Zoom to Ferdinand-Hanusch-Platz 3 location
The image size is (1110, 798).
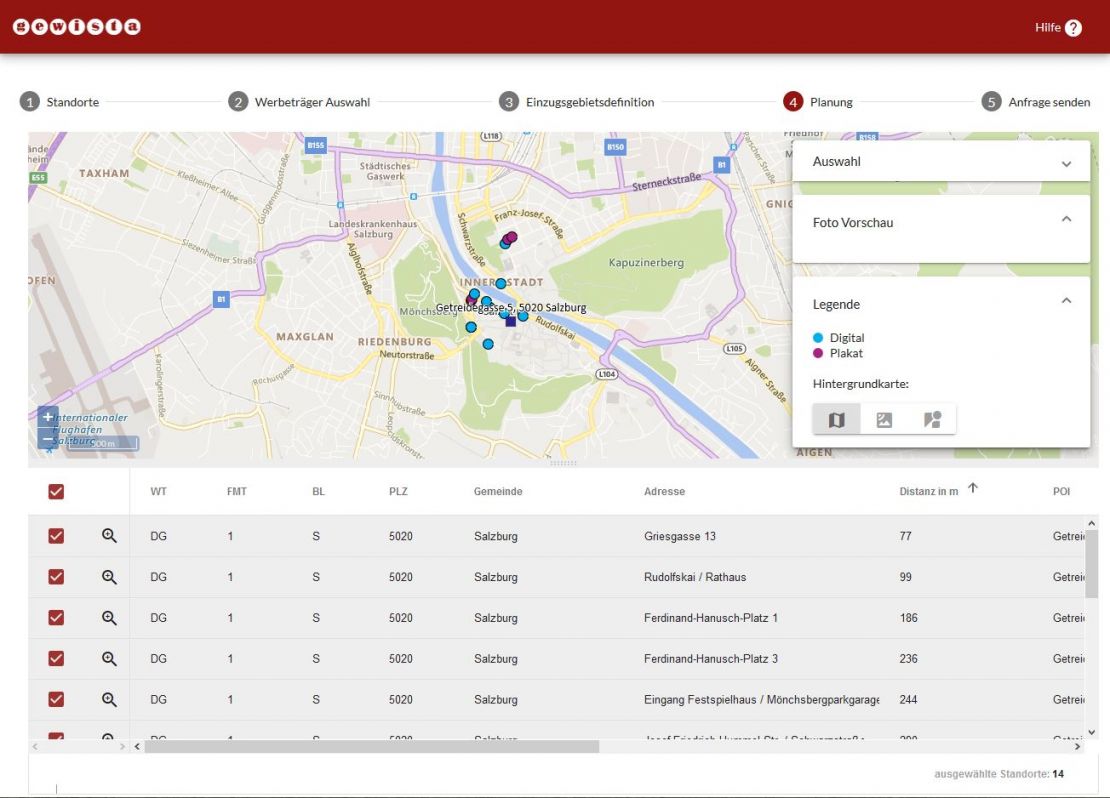109,659
